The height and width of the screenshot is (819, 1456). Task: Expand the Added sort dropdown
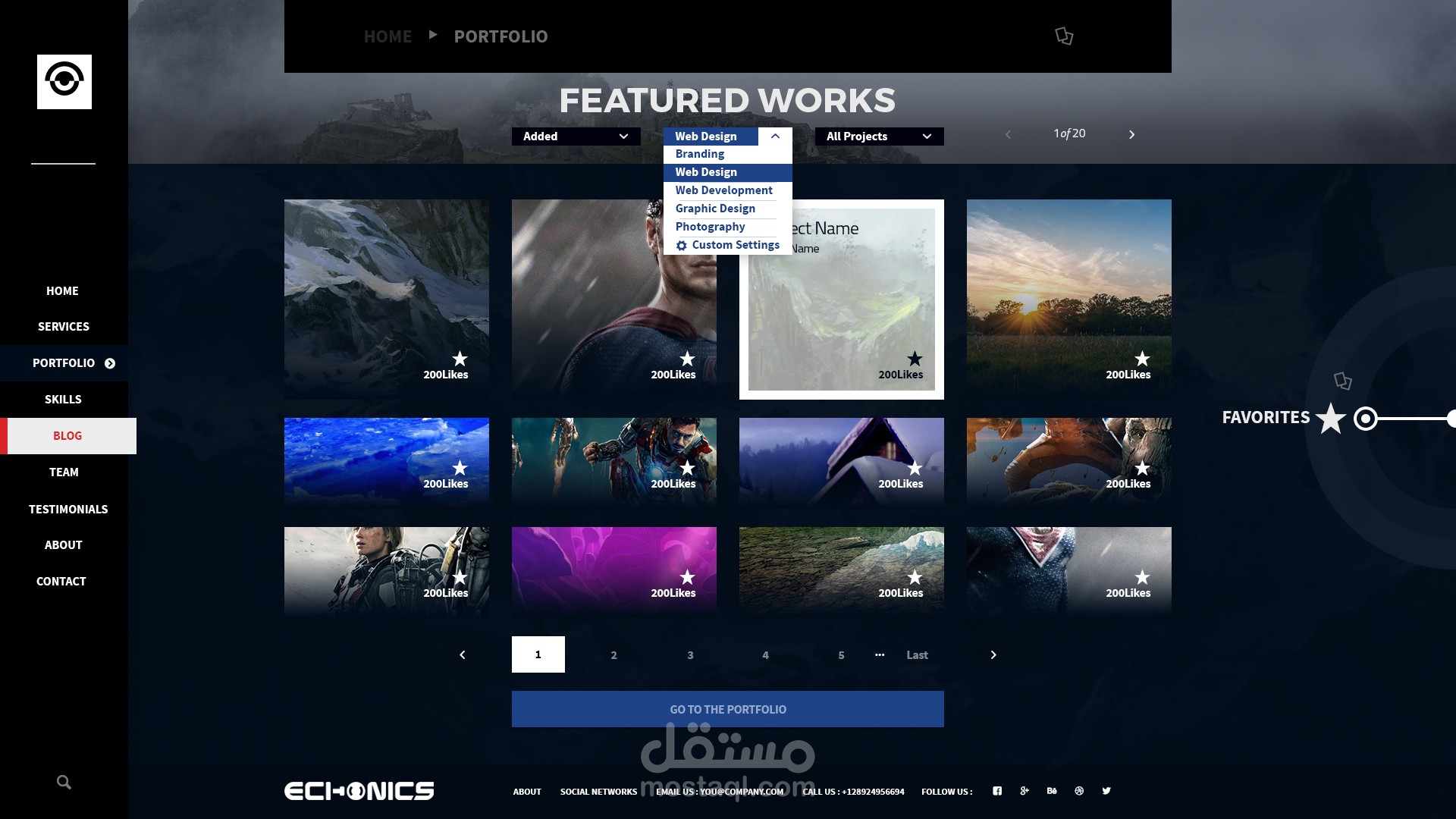tap(576, 136)
